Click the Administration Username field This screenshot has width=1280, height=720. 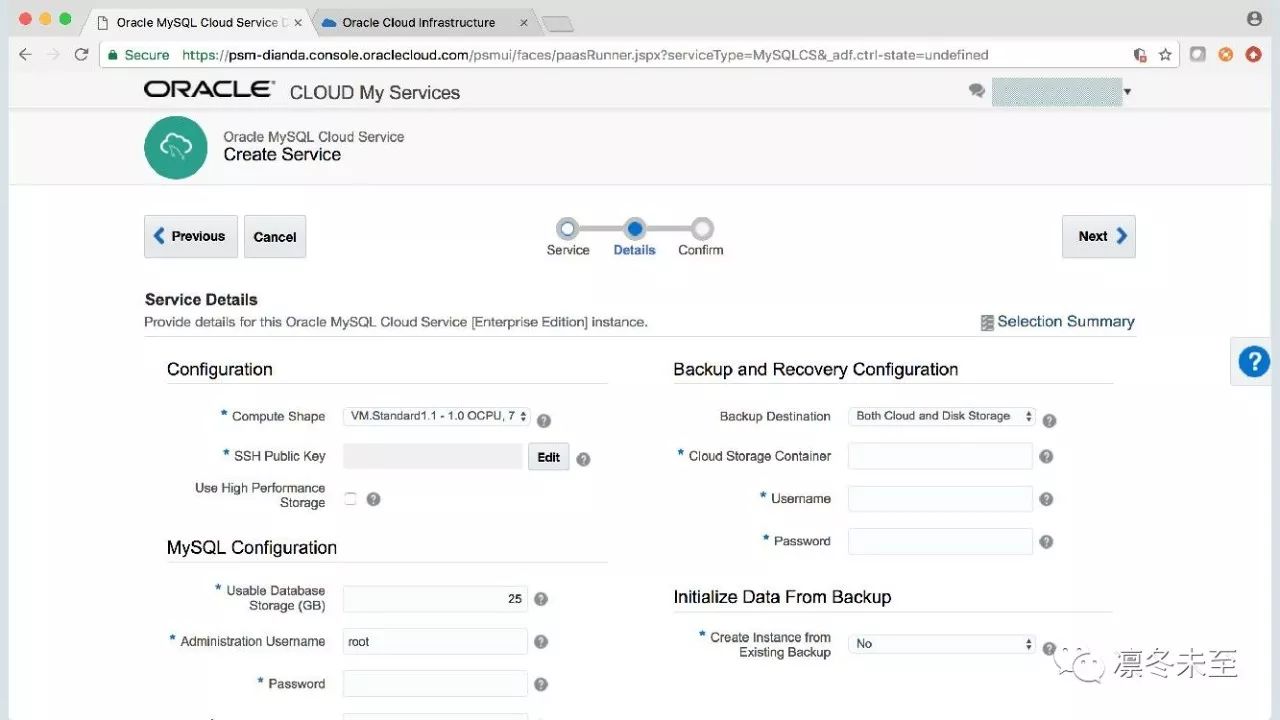(x=435, y=642)
